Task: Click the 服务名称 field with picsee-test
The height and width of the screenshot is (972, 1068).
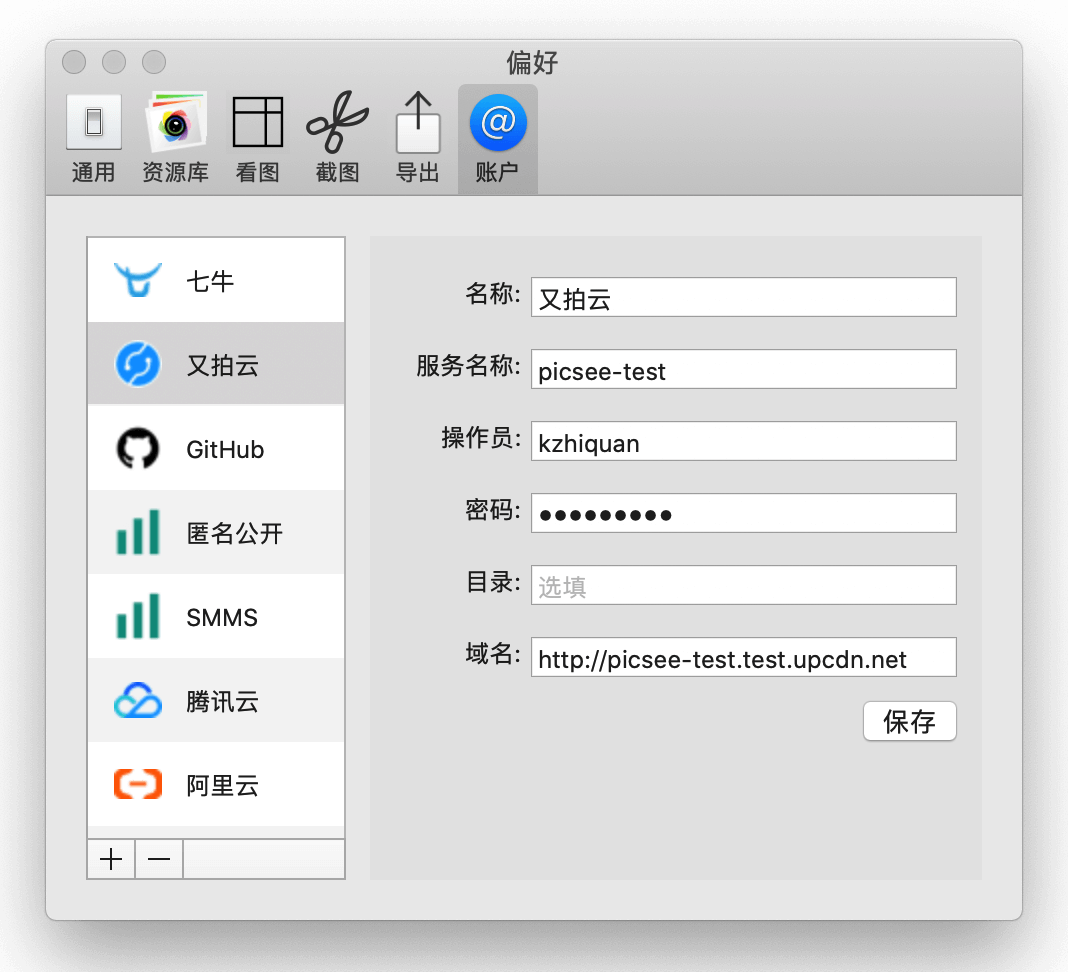Action: tap(744, 369)
